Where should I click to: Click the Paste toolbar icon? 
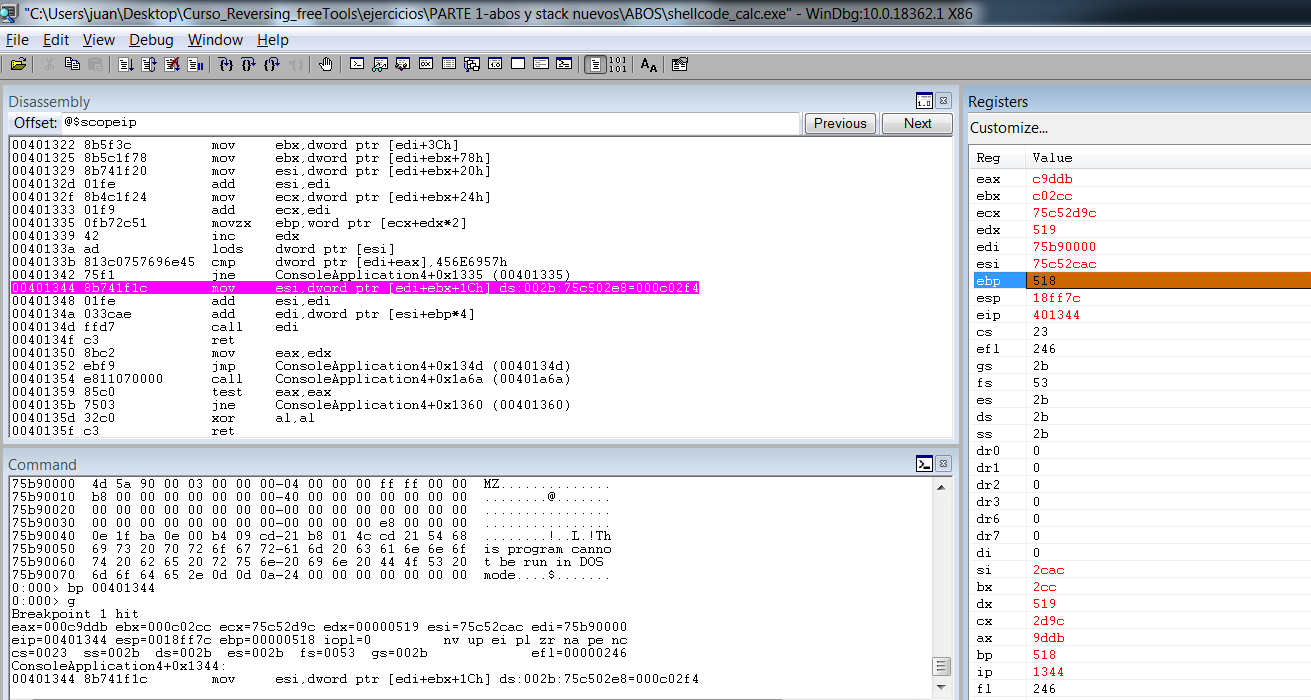(x=95, y=63)
